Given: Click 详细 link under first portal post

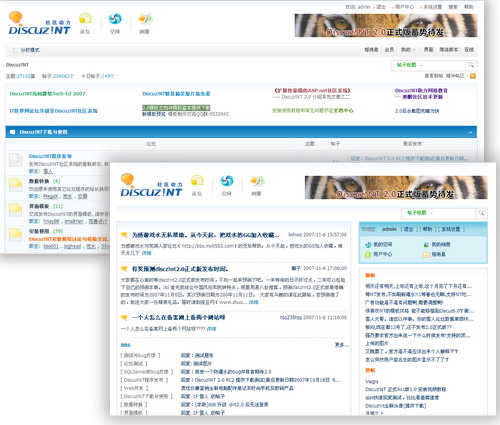Looking at the screenshot, I should (146, 253).
